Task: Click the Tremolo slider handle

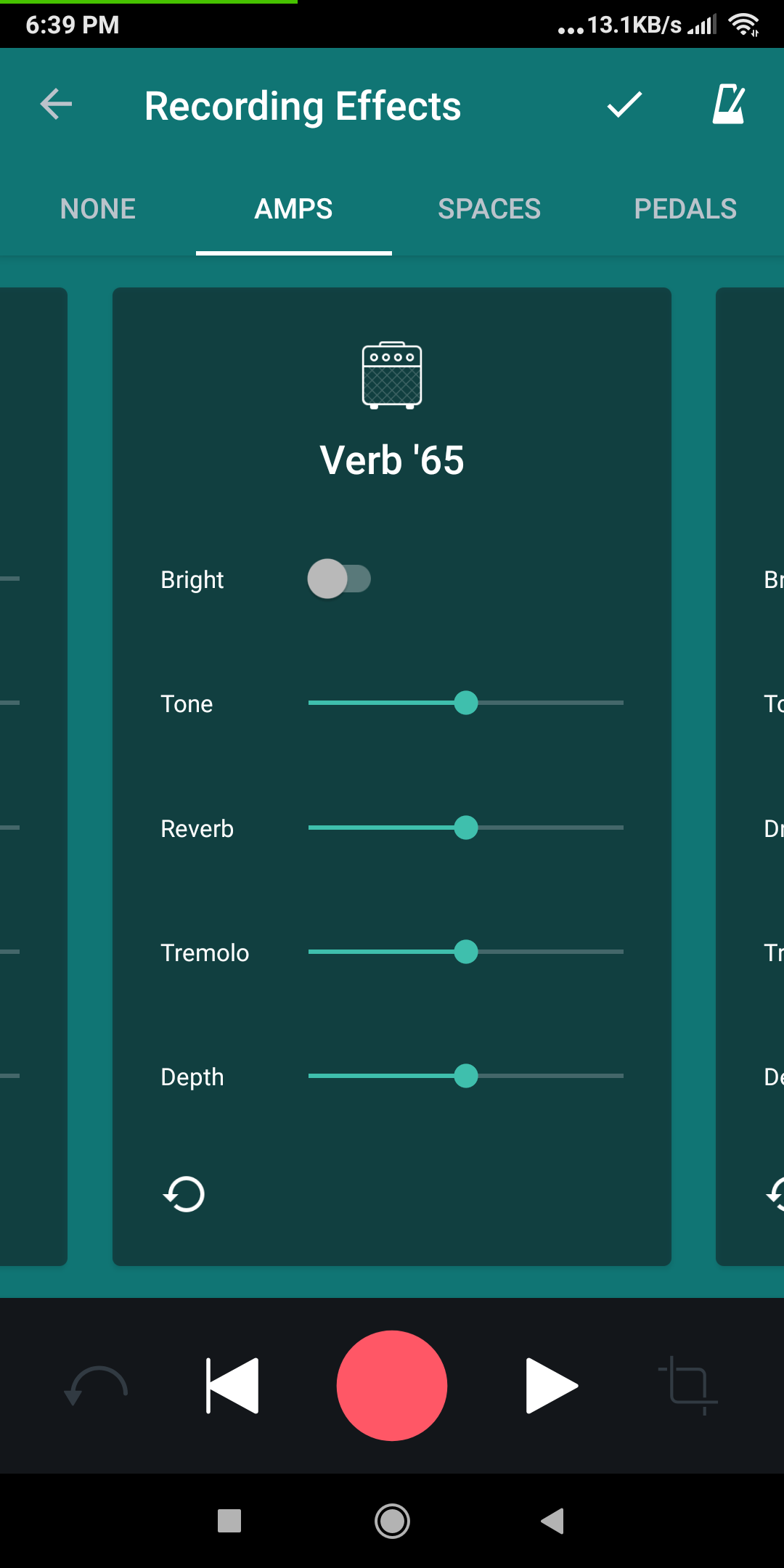Action: (466, 952)
